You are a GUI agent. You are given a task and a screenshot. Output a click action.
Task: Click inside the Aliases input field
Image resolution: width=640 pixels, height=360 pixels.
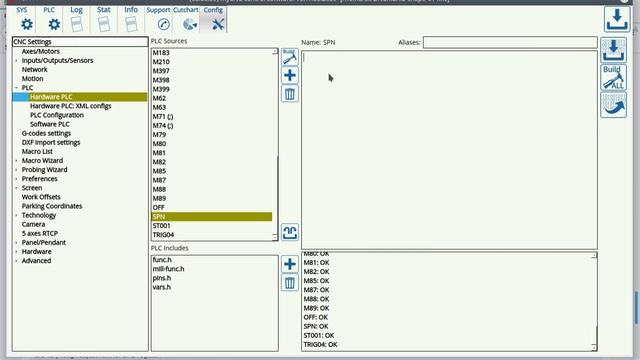coord(510,42)
